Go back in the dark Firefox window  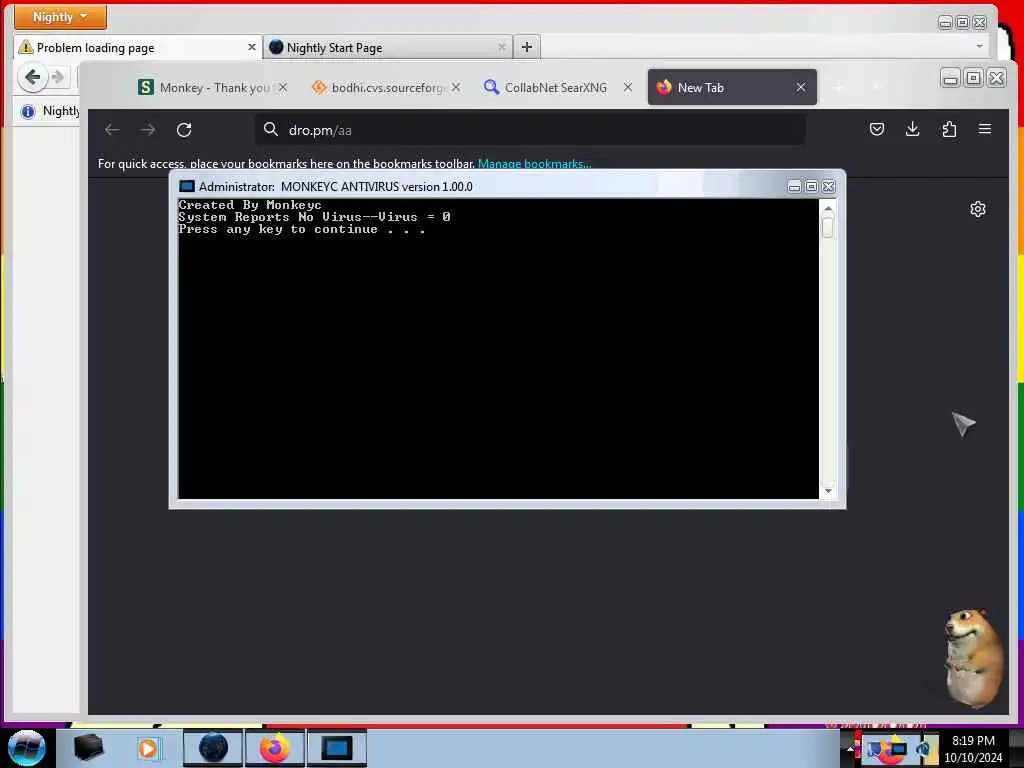coord(112,130)
